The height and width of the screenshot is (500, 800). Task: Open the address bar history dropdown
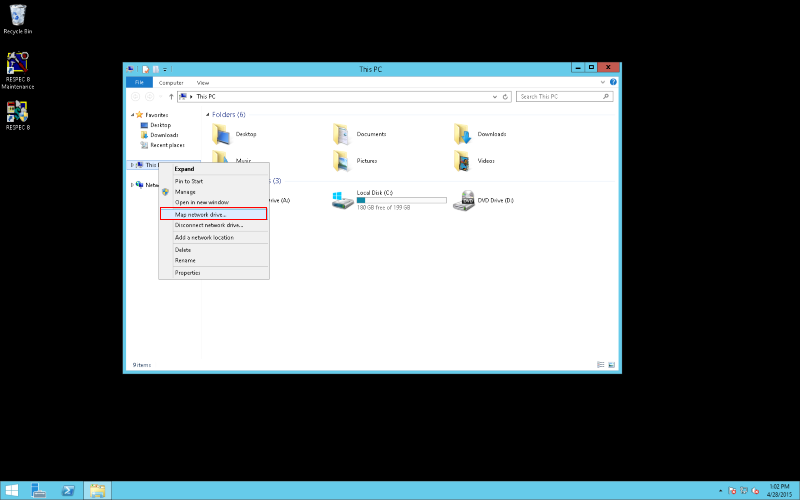click(x=494, y=97)
